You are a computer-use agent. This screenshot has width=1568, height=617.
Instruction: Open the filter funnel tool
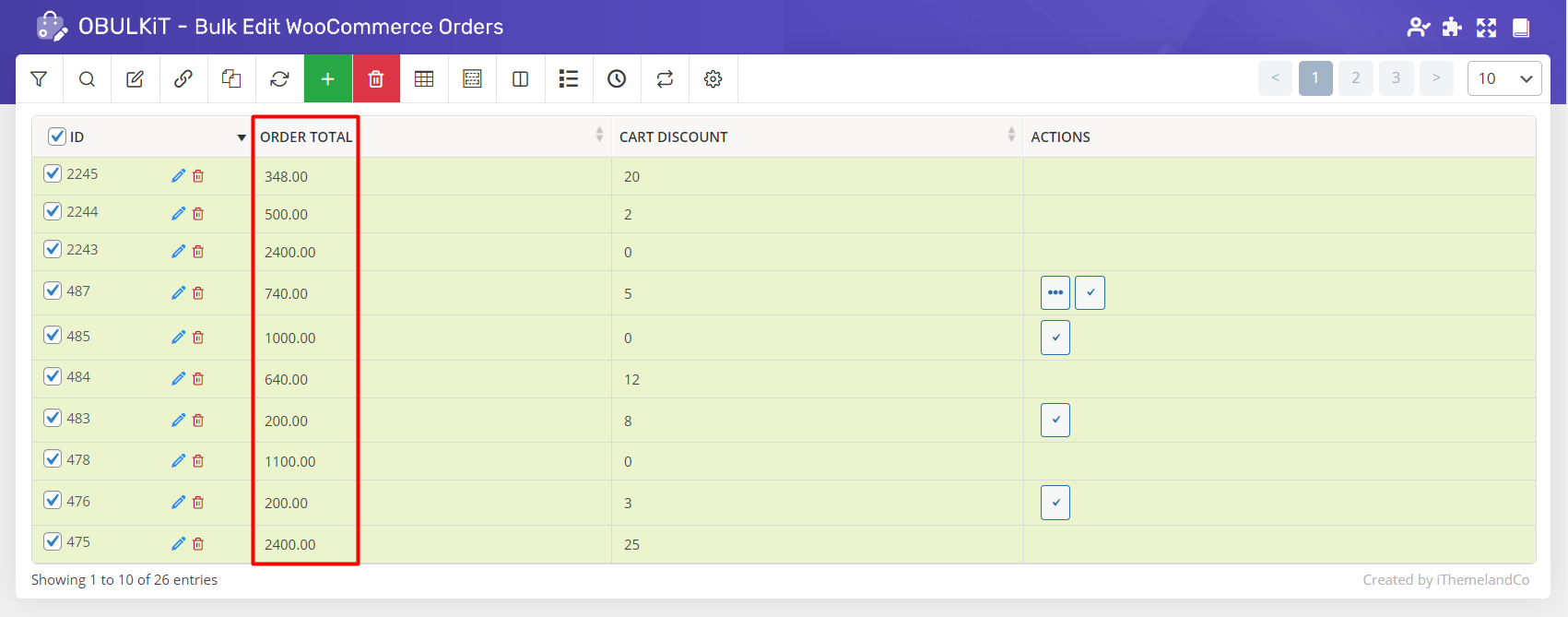tap(39, 79)
